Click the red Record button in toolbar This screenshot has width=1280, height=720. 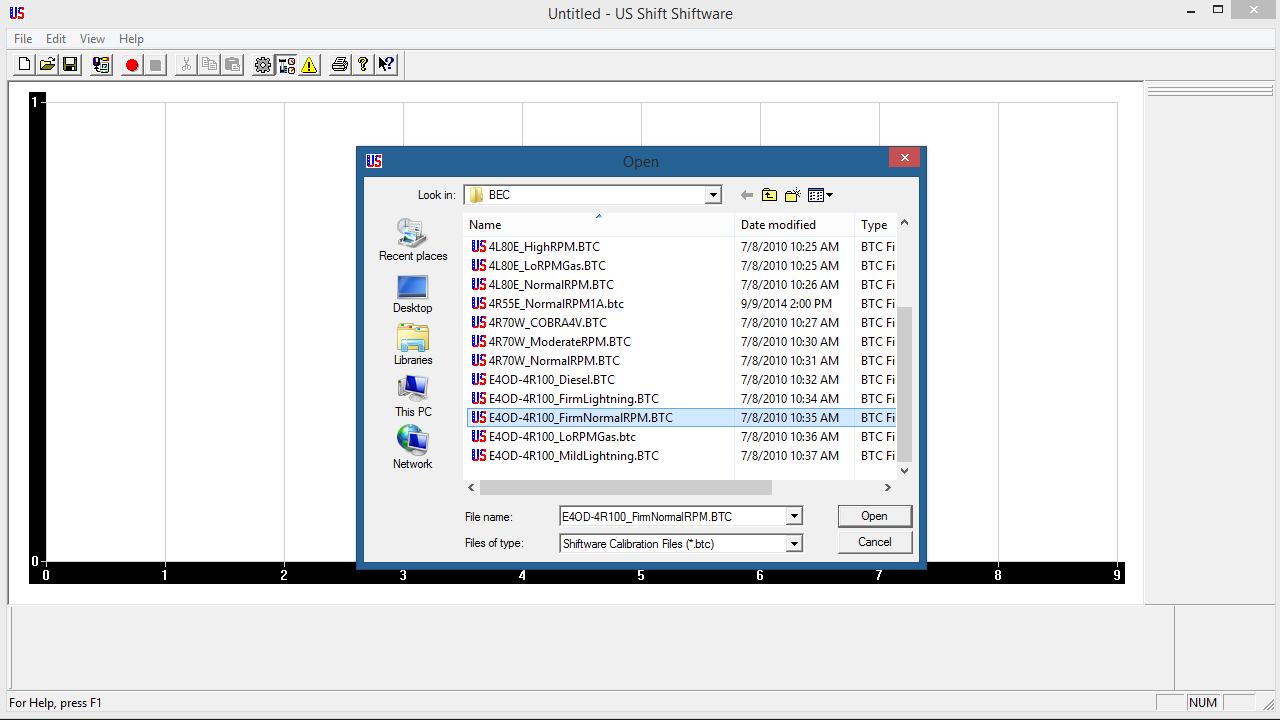pos(132,65)
